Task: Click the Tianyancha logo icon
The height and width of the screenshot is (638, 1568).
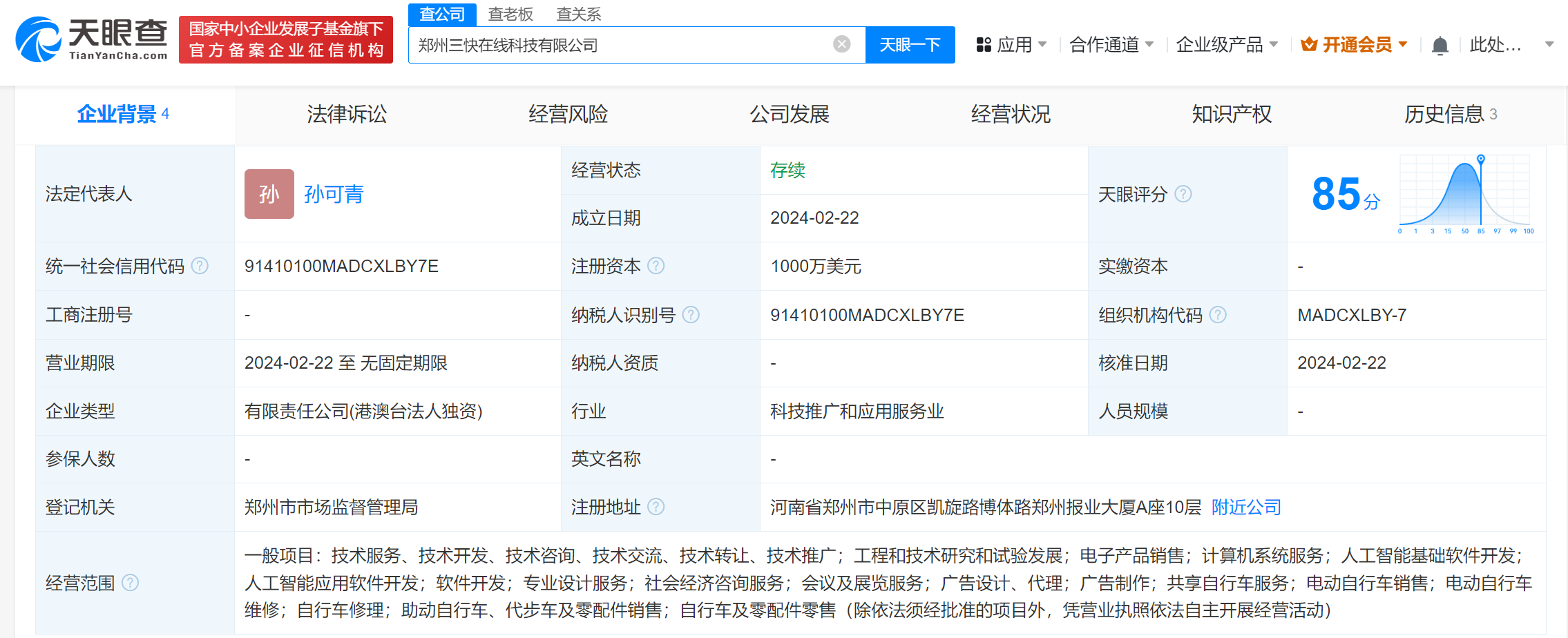Action: pos(38,40)
